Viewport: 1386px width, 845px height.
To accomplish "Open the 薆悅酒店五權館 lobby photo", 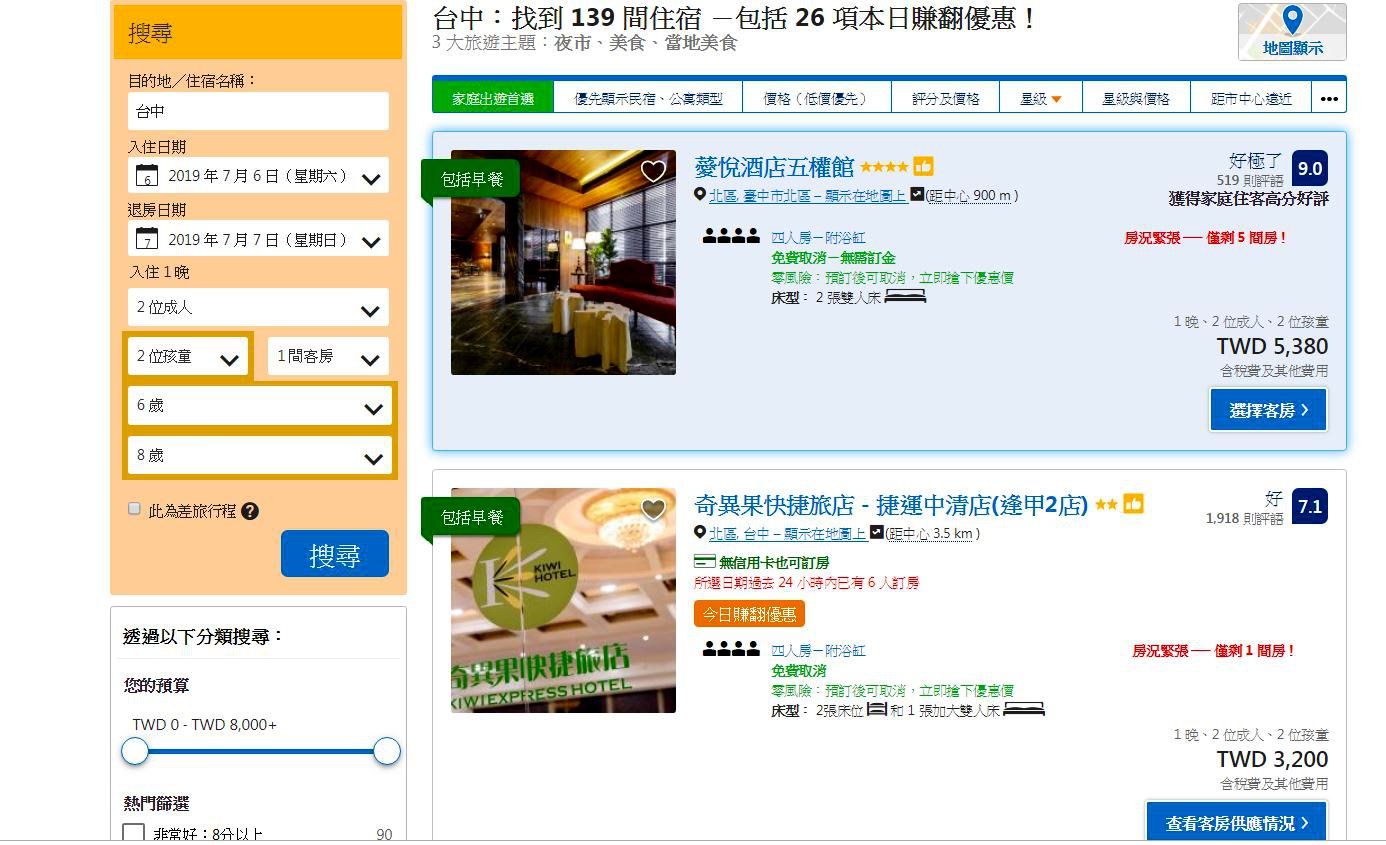I will click(563, 263).
